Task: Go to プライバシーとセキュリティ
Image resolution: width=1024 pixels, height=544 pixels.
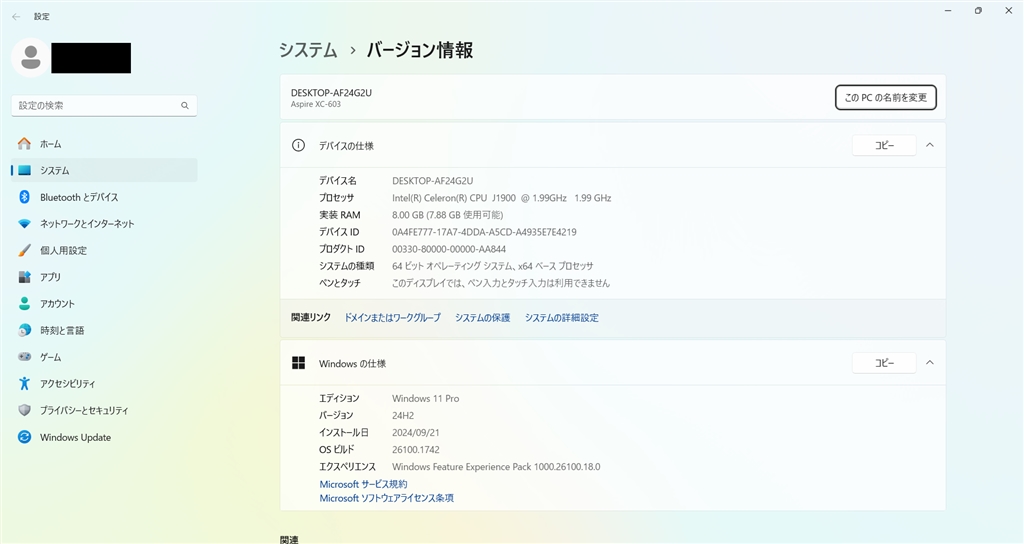Action: point(104,410)
